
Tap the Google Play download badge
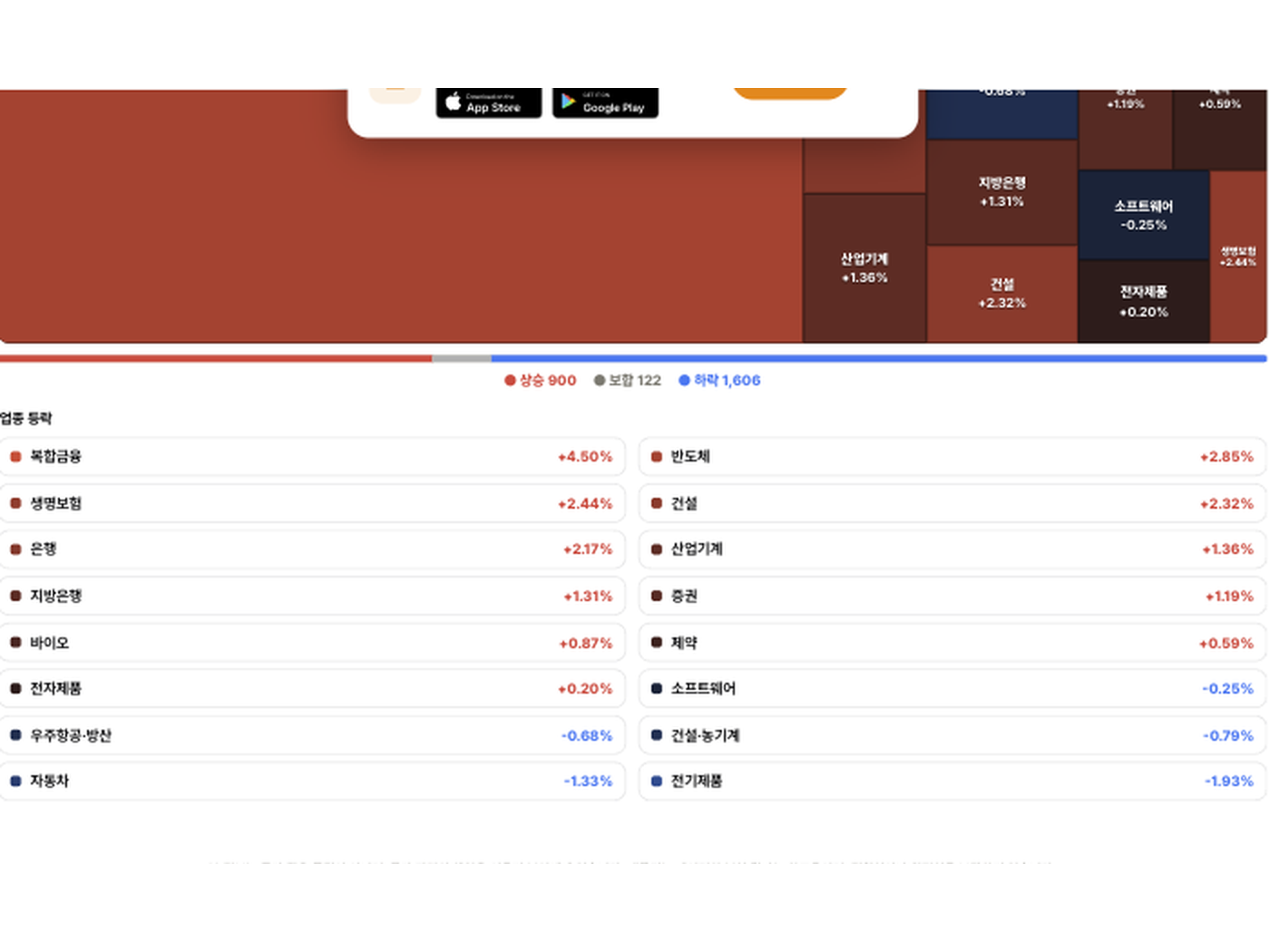[x=605, y=102]
